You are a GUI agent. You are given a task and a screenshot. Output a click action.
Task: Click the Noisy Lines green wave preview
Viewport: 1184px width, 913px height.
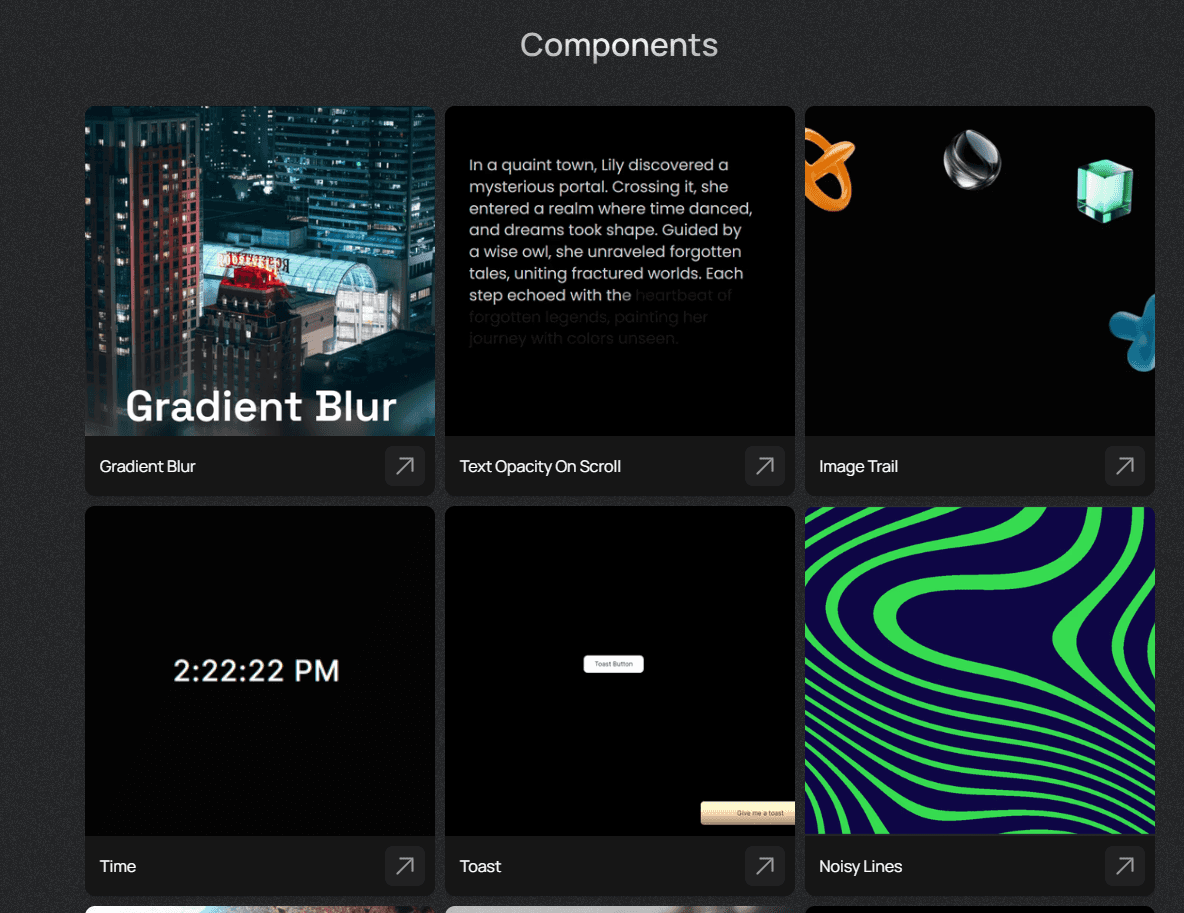979,671
